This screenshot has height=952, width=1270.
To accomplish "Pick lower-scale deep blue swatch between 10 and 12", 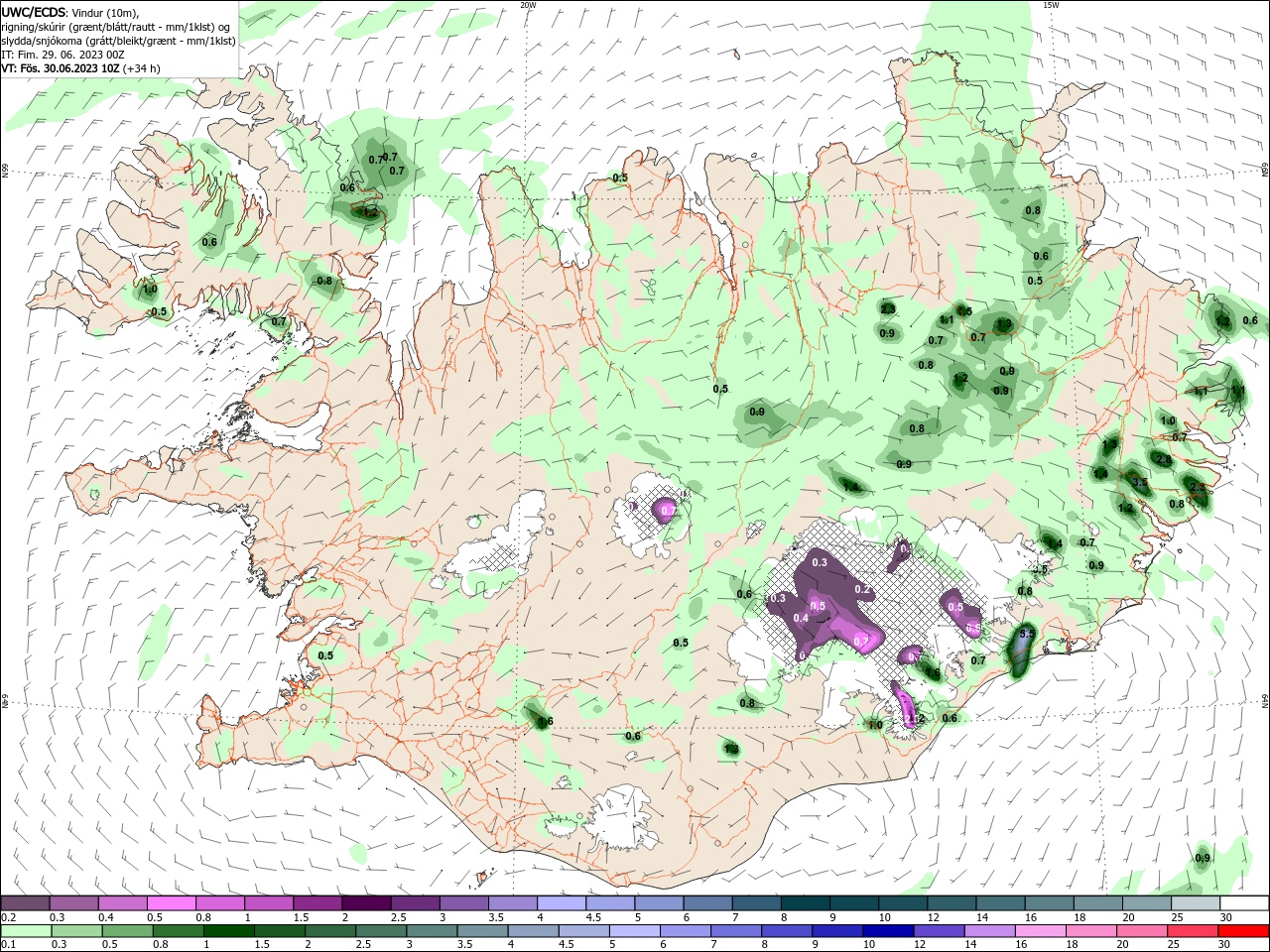I will (889, 931).
